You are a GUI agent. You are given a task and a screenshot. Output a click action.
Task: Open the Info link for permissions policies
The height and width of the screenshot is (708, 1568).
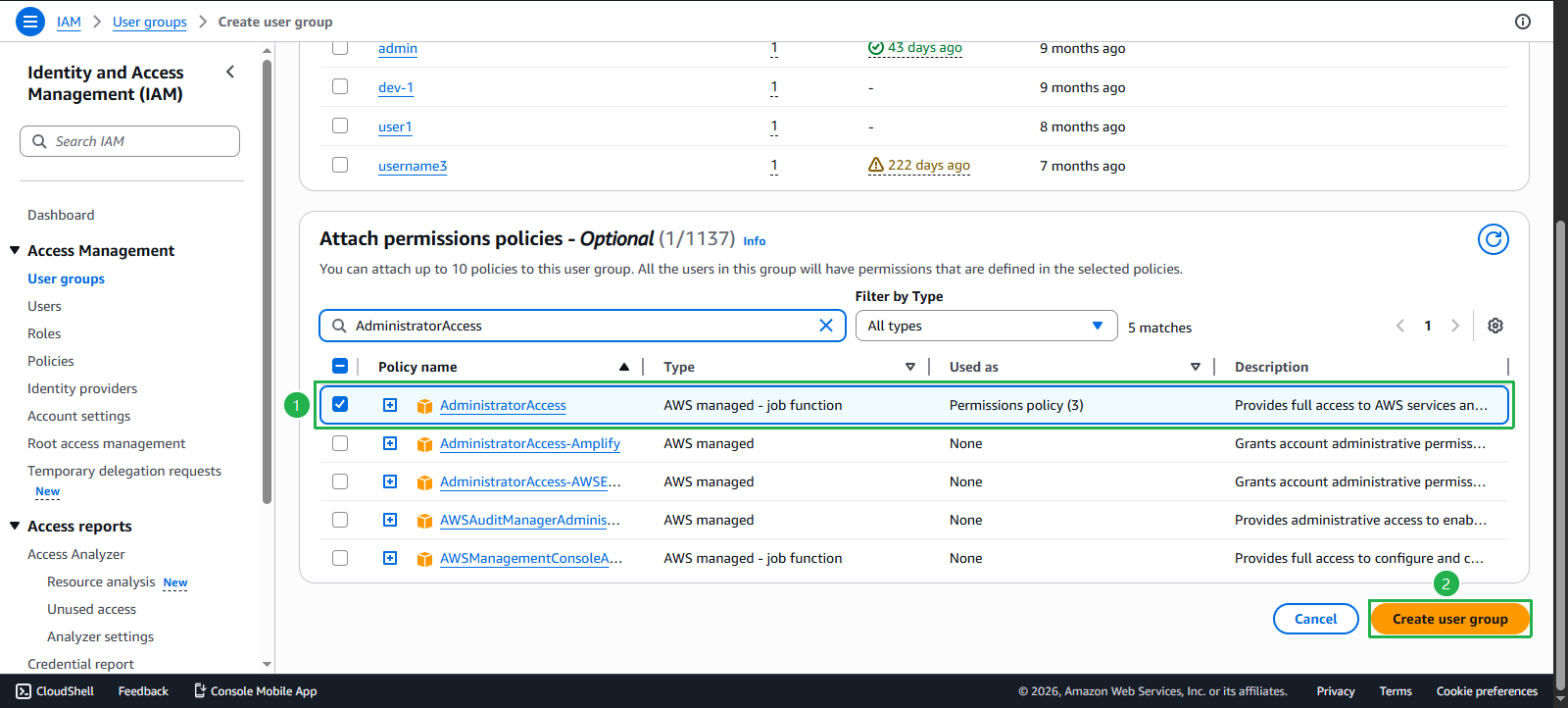[x=755, y=241]
